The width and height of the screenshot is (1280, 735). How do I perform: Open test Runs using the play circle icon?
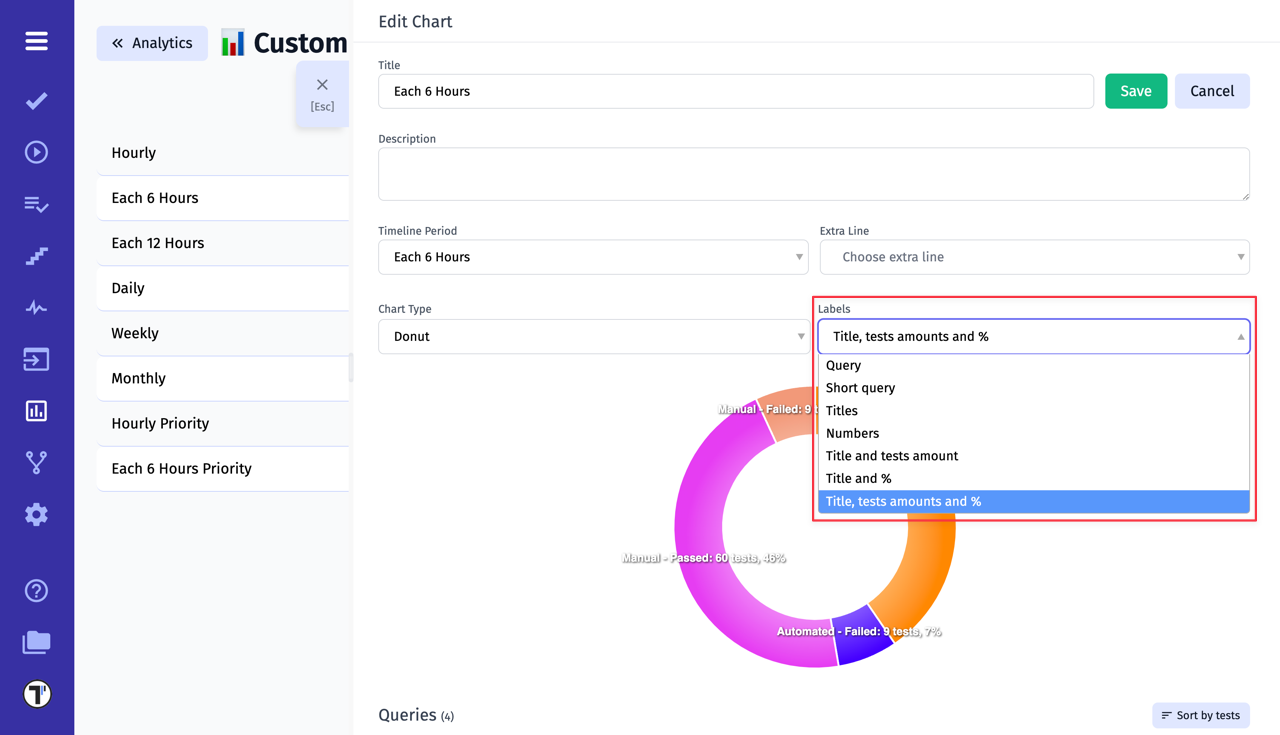point(36,151)
